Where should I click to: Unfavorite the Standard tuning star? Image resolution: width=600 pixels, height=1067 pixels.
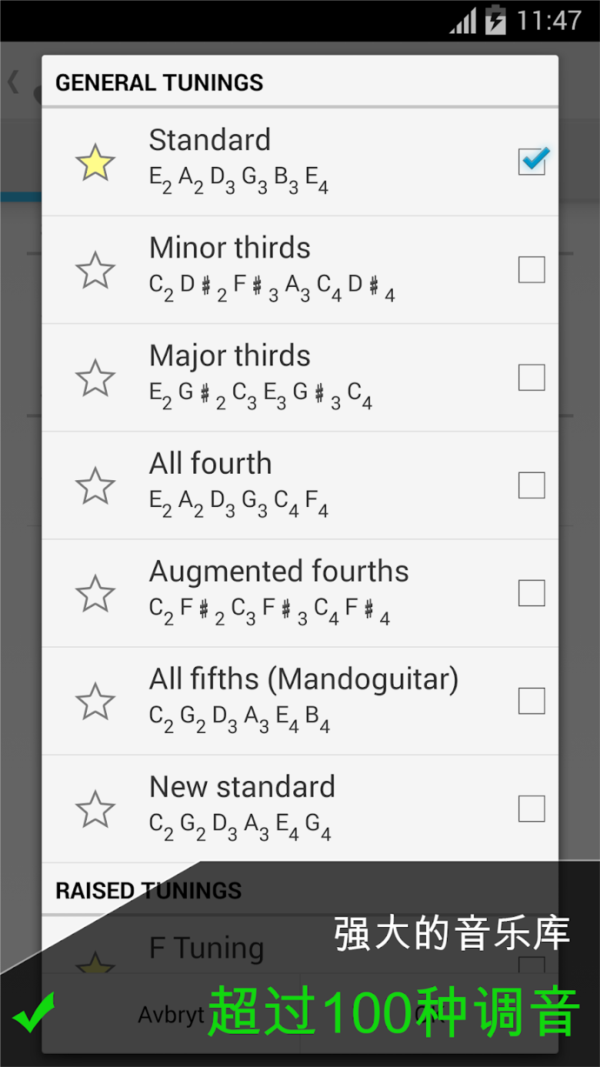pyautogui.click(x=95, y=162)
